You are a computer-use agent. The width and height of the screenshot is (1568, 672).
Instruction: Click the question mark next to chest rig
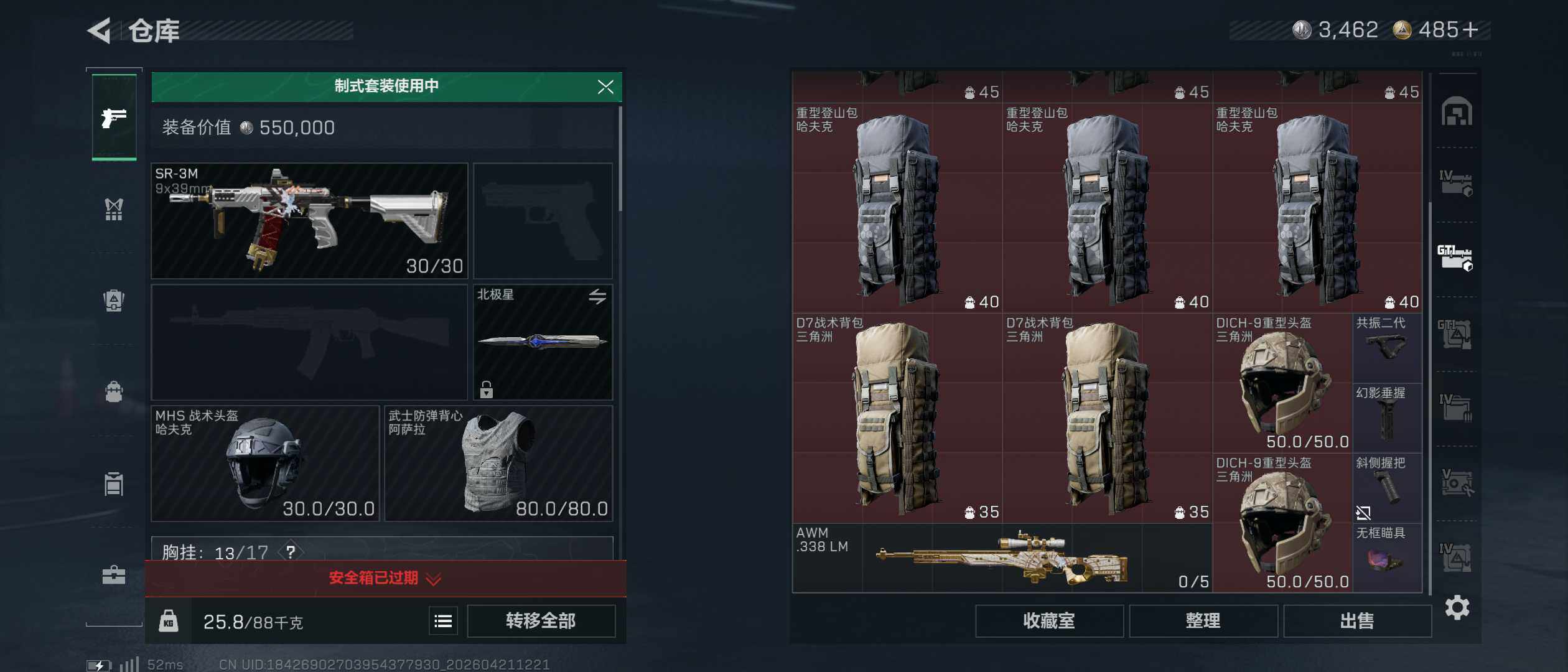pyautogui.click(x=291, y=551)
